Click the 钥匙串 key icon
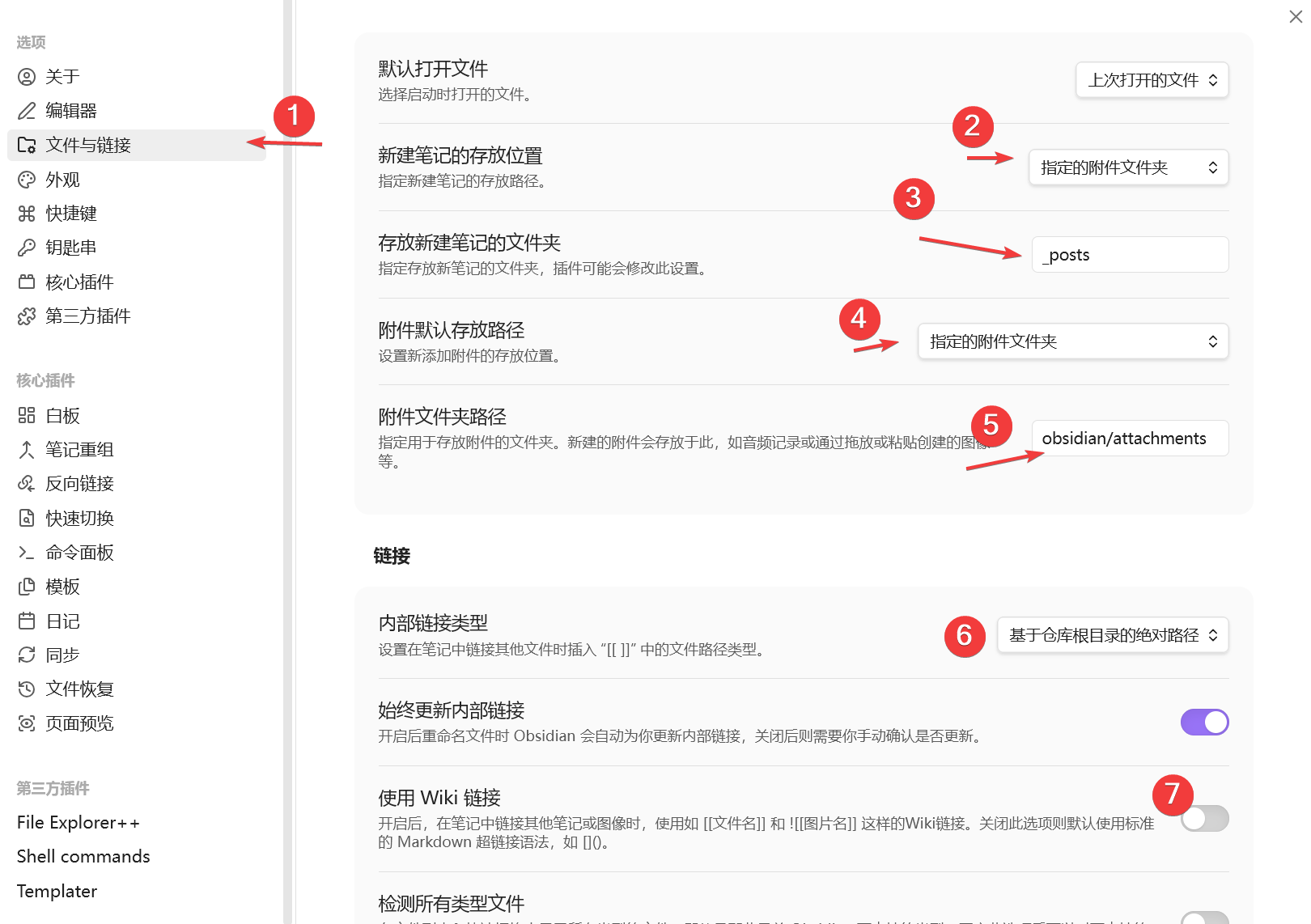1311x924 pixels. point(27,248)
